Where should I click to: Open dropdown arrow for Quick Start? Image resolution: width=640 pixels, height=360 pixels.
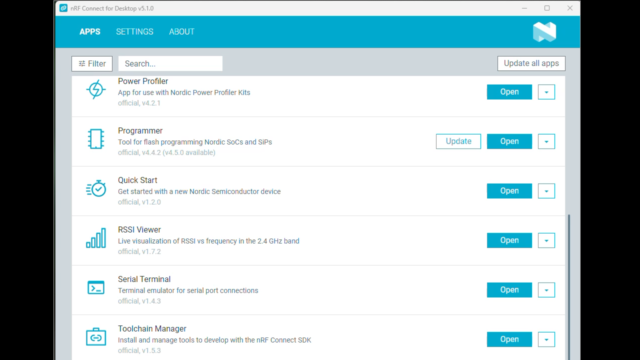[x=546, y=191]
